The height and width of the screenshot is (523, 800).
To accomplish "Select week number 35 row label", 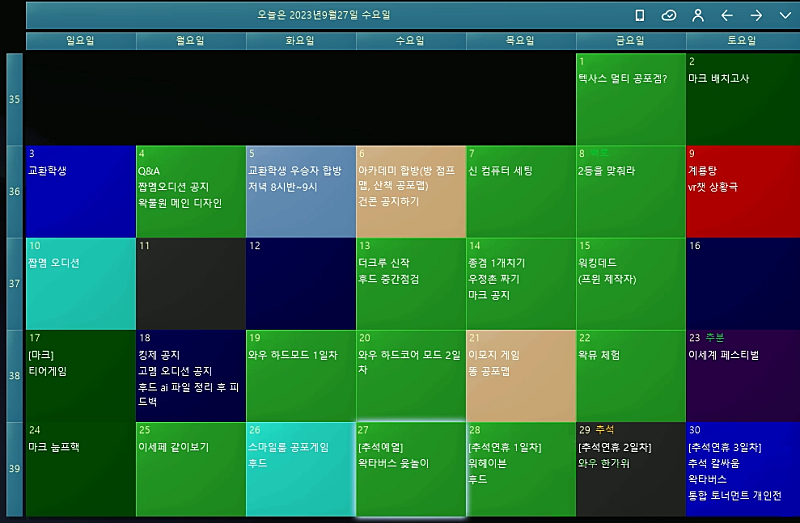I will click(x=14, y=99).
